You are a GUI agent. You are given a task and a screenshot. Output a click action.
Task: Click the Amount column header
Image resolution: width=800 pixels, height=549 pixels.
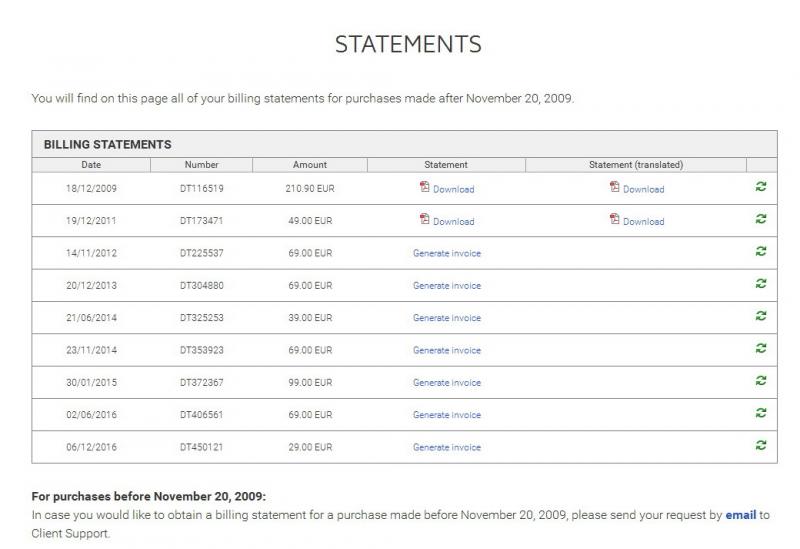pyautogui.click(x=310, y=165)
